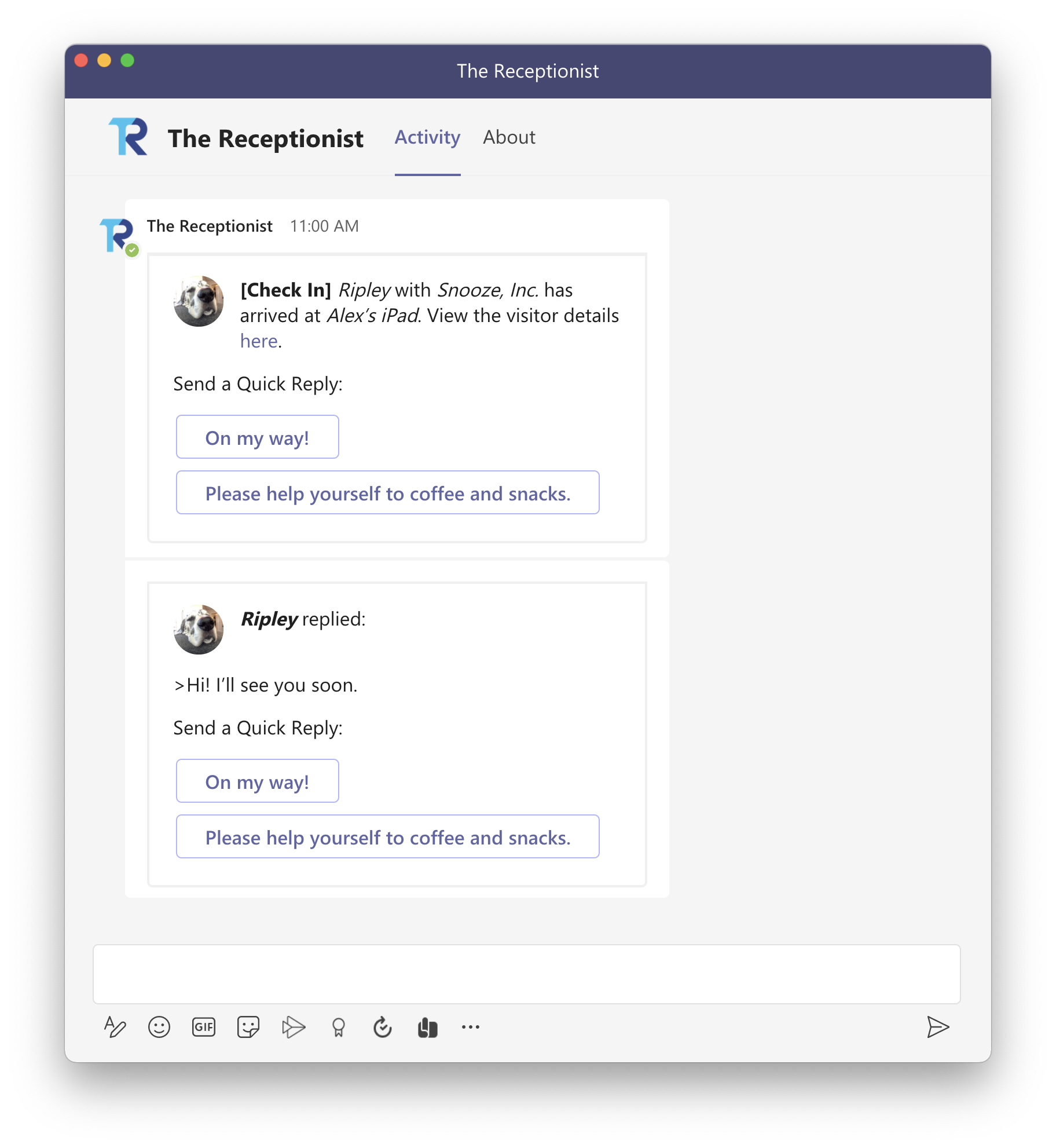The height and width of the screenshot is (1148, 1056).
Task: Click The Receptionist bot avatar beside message
Action: pos(118,235)
